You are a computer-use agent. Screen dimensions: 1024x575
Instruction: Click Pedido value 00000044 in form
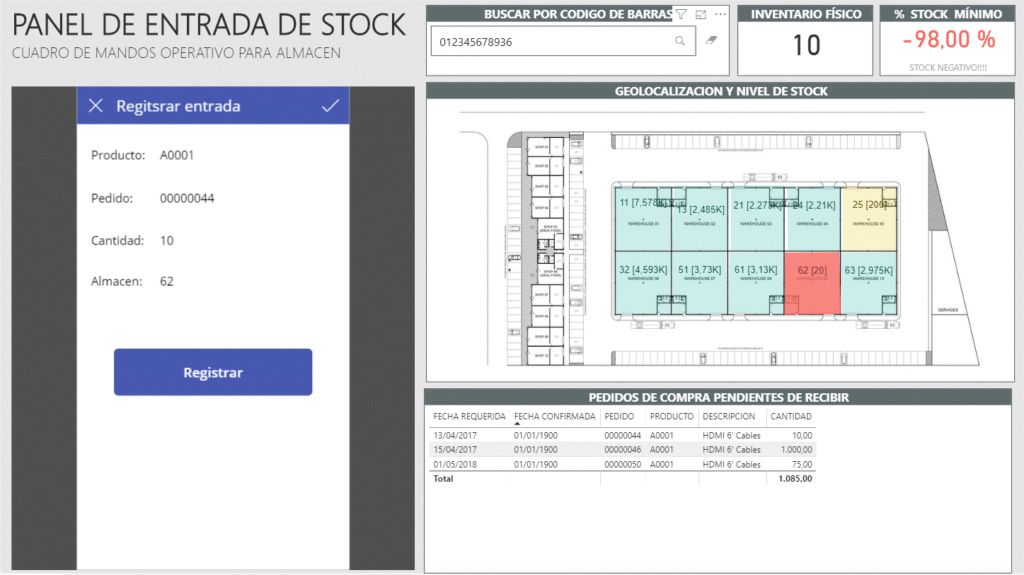(x=187, y=198)
